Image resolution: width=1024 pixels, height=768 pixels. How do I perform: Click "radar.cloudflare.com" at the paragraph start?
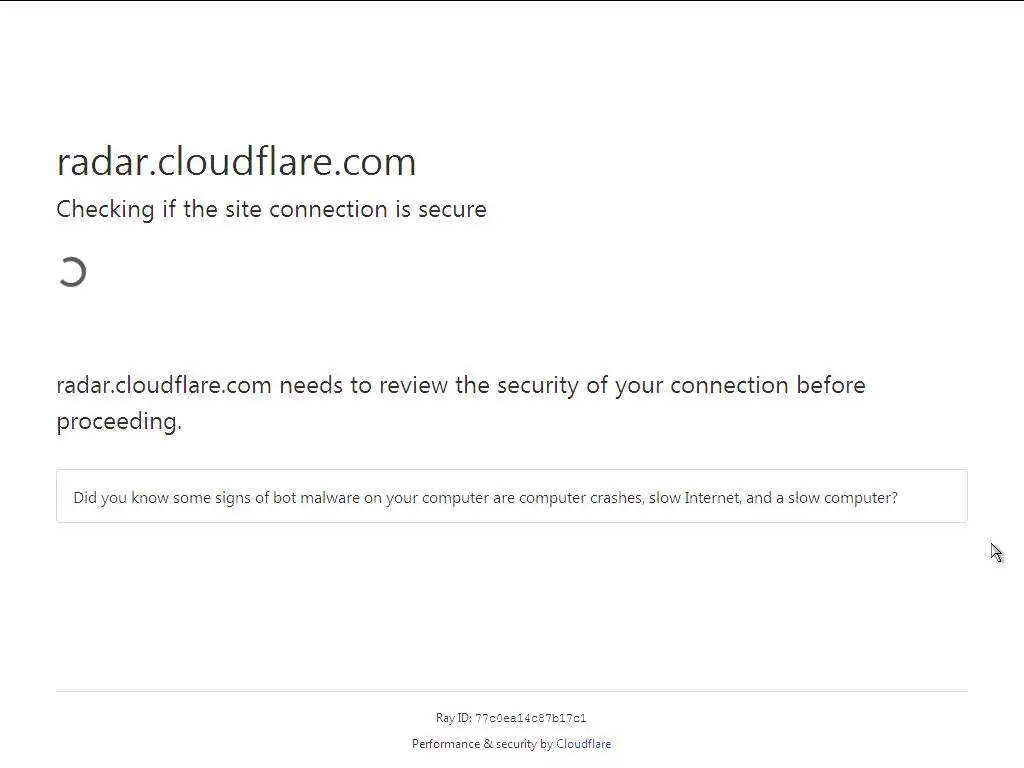point(164,385)
